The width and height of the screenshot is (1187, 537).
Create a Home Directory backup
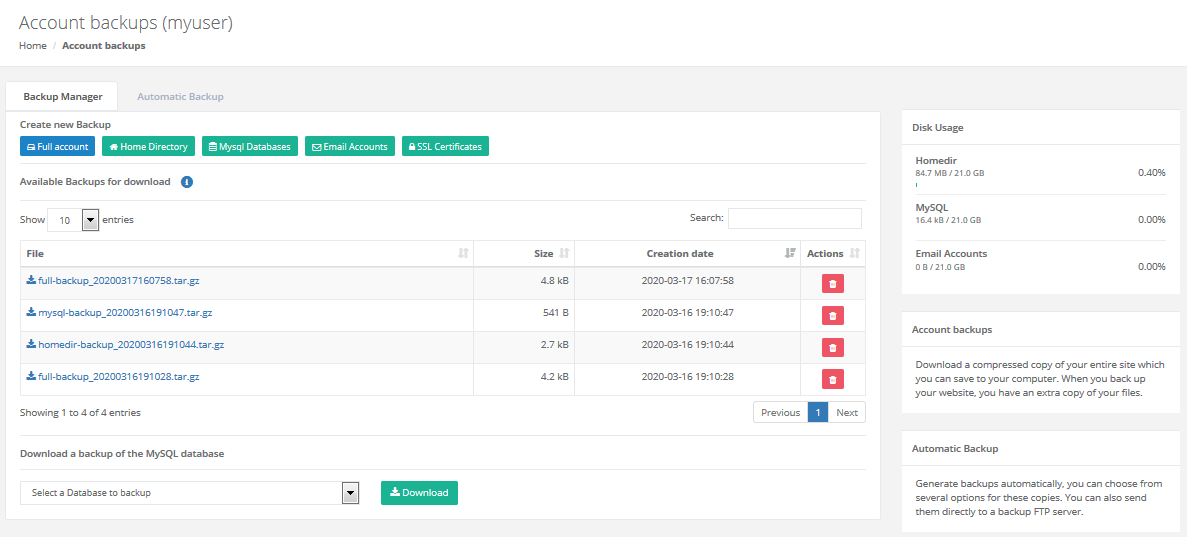(148, 146)
